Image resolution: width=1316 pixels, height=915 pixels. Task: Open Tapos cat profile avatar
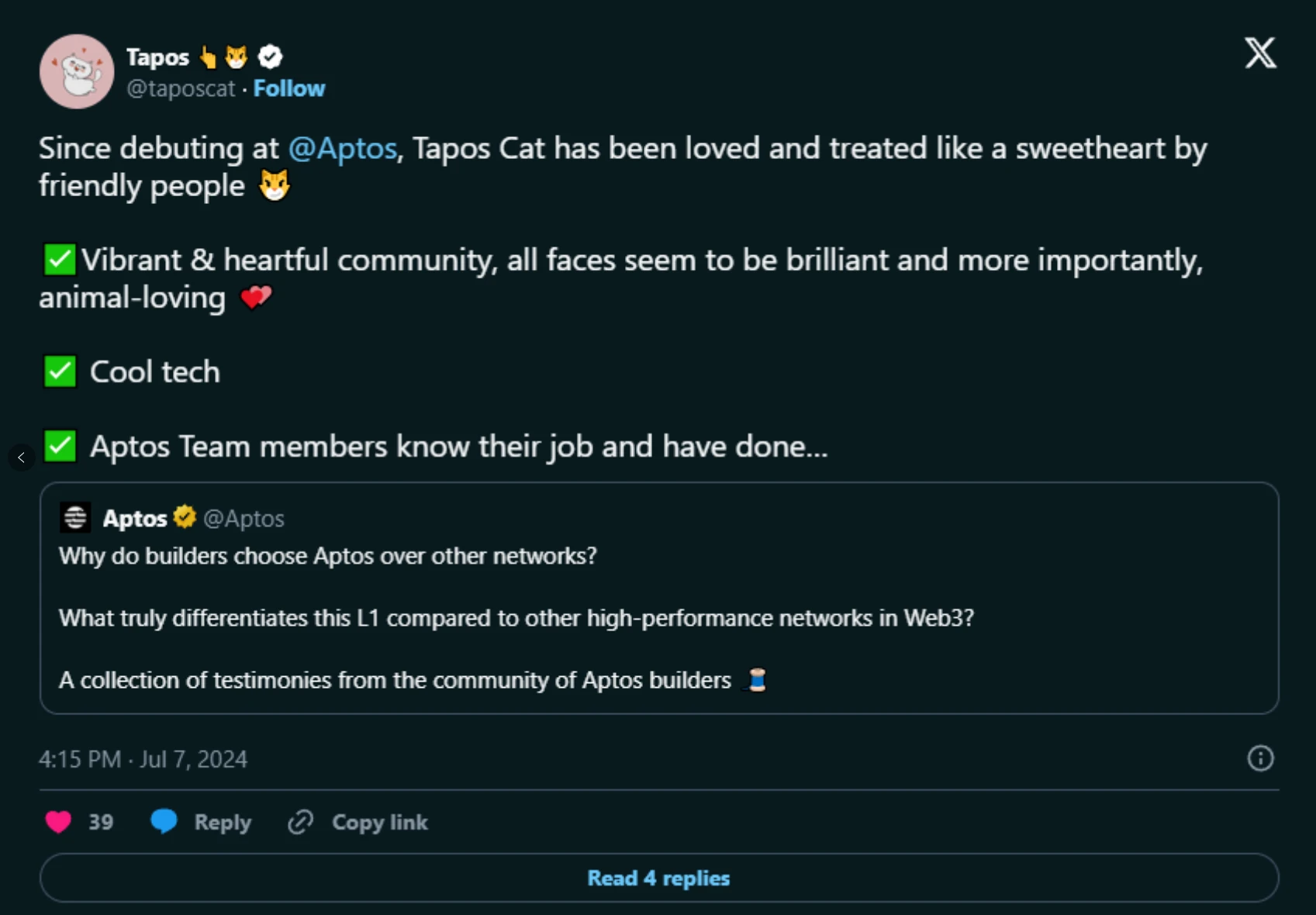coord(77,71)
